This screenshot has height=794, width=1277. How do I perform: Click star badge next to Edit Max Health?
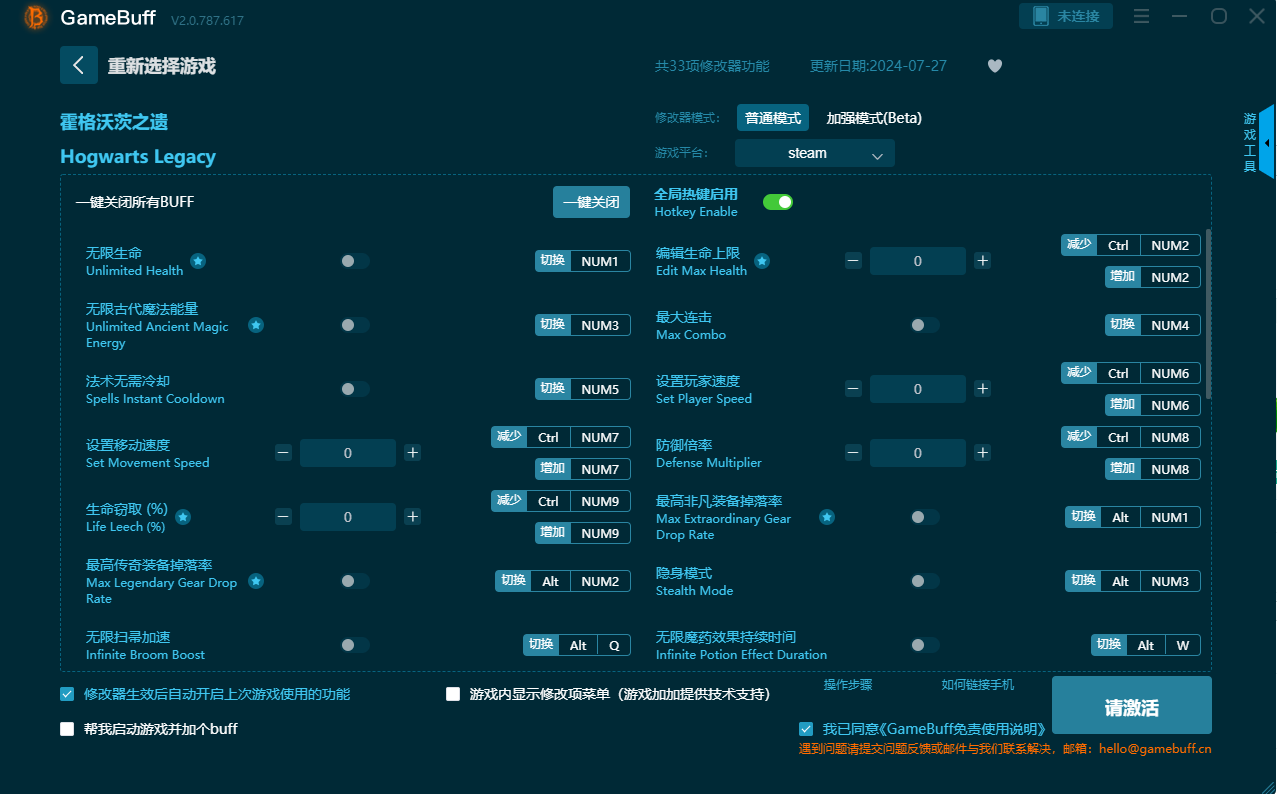point(762,261)
